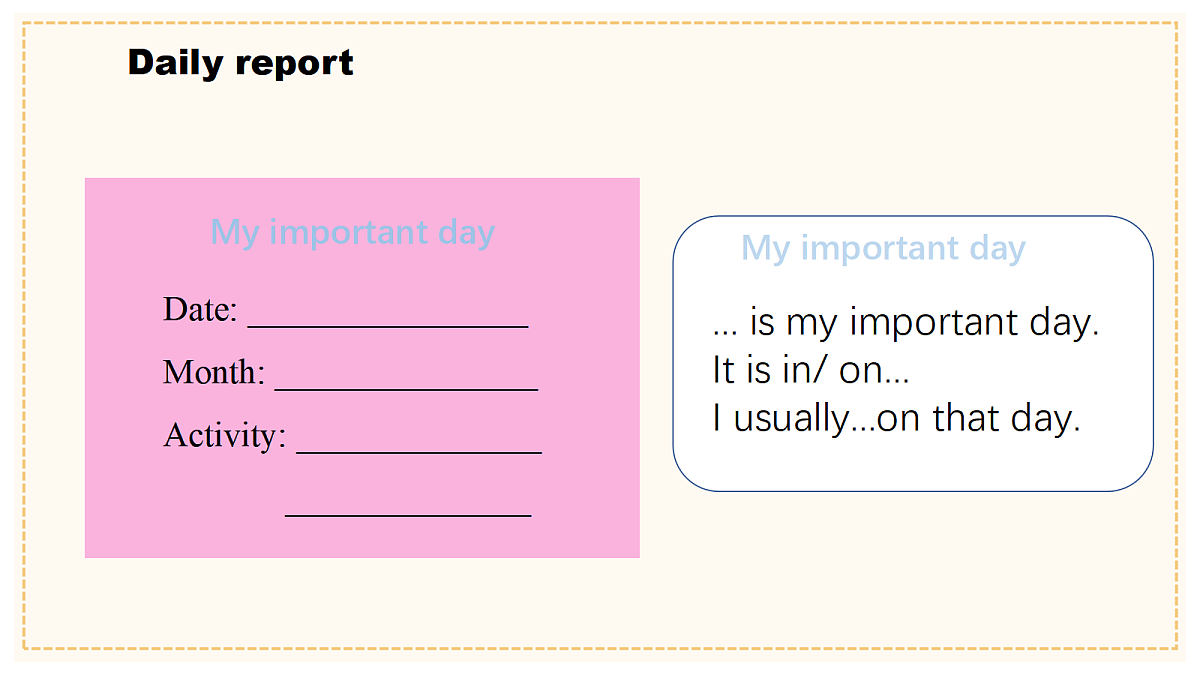Click the white box heading My important day

[883, 248]
